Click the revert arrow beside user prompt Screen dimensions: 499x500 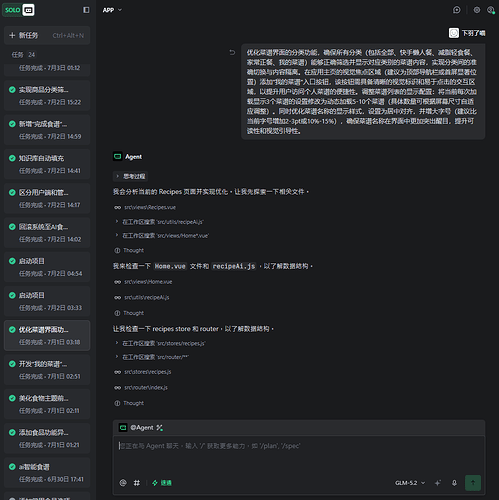[x=232, y=52]
